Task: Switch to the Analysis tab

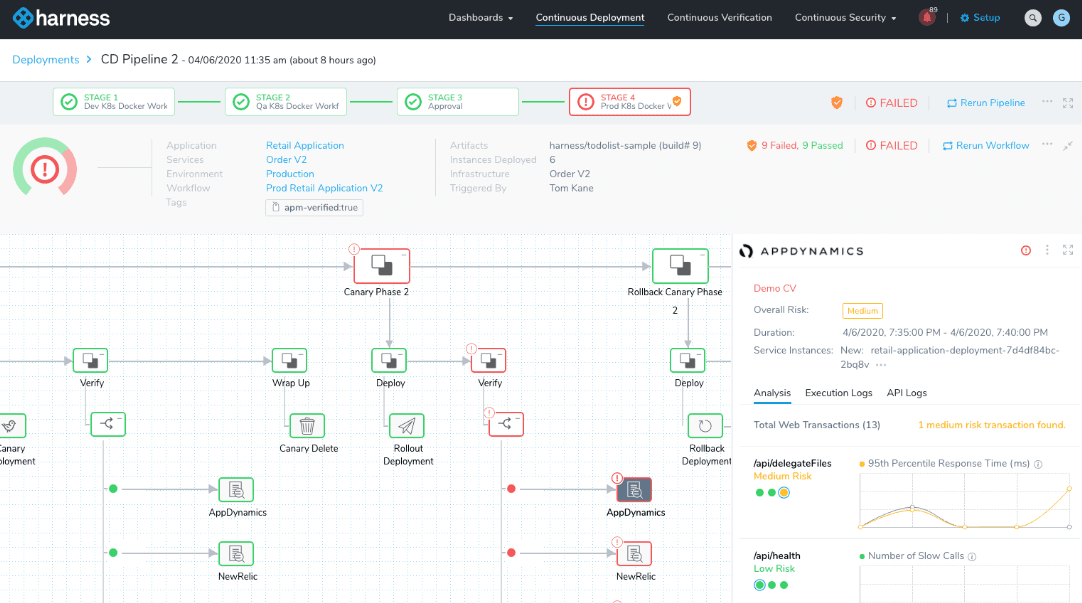Action: pos(772,393)
